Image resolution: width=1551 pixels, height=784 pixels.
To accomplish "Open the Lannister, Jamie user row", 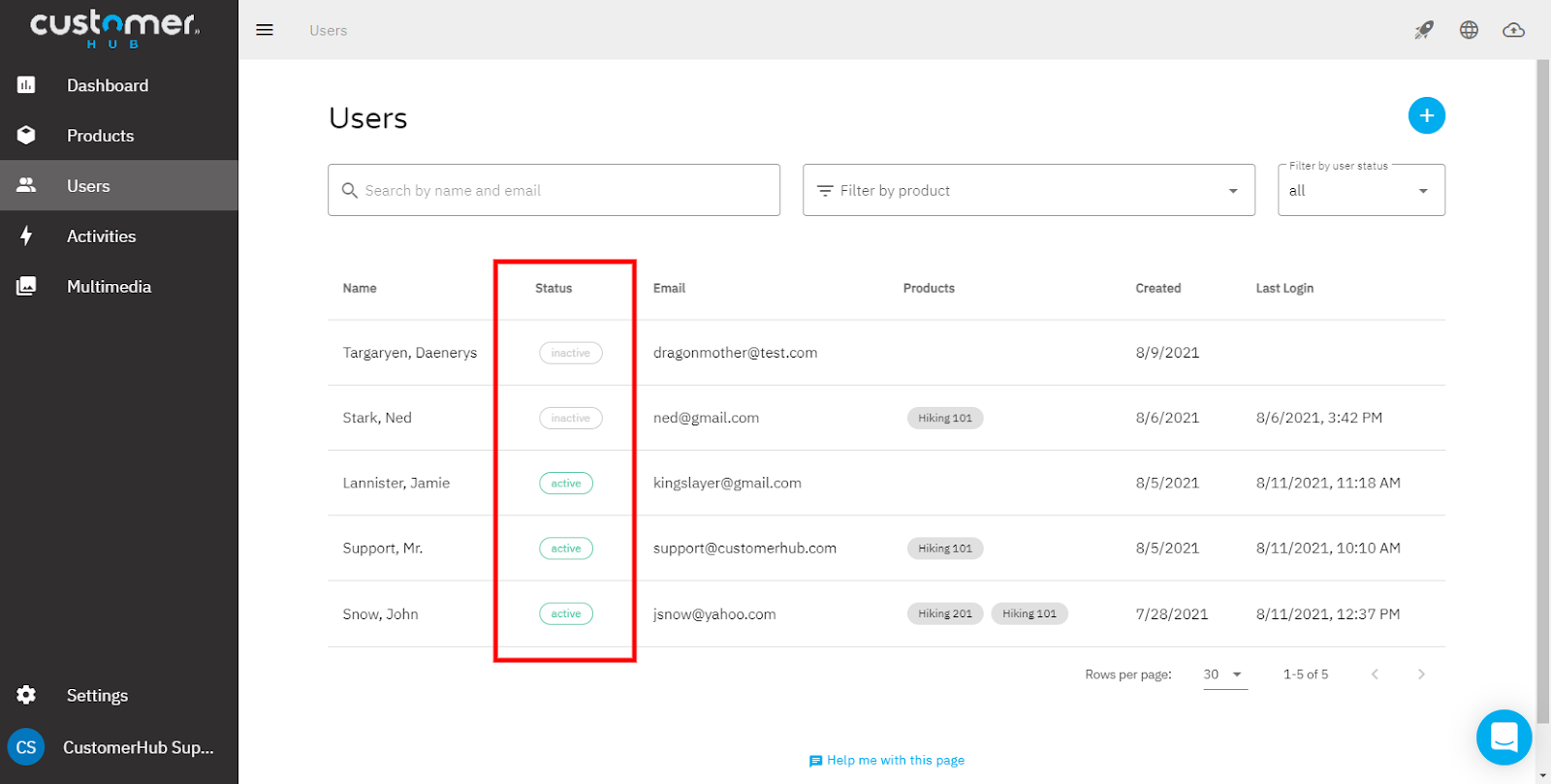I will (886, 483).
